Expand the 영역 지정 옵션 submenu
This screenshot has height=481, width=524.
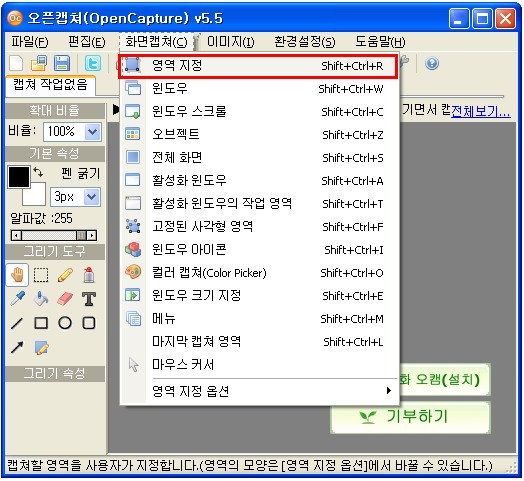point(259,391)
